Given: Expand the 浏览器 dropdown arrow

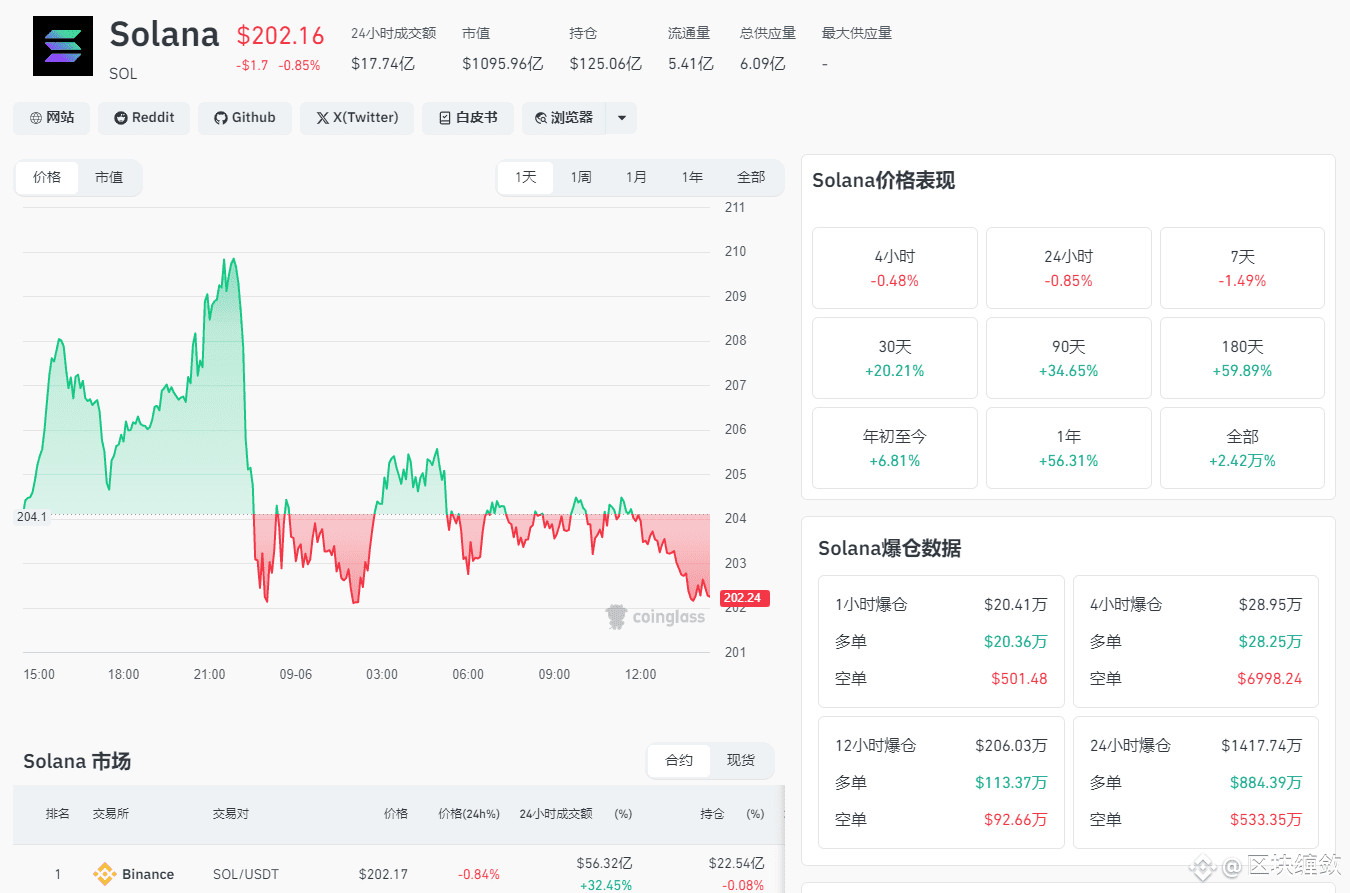Looking at the screenshot, I should tap(621, 118).
